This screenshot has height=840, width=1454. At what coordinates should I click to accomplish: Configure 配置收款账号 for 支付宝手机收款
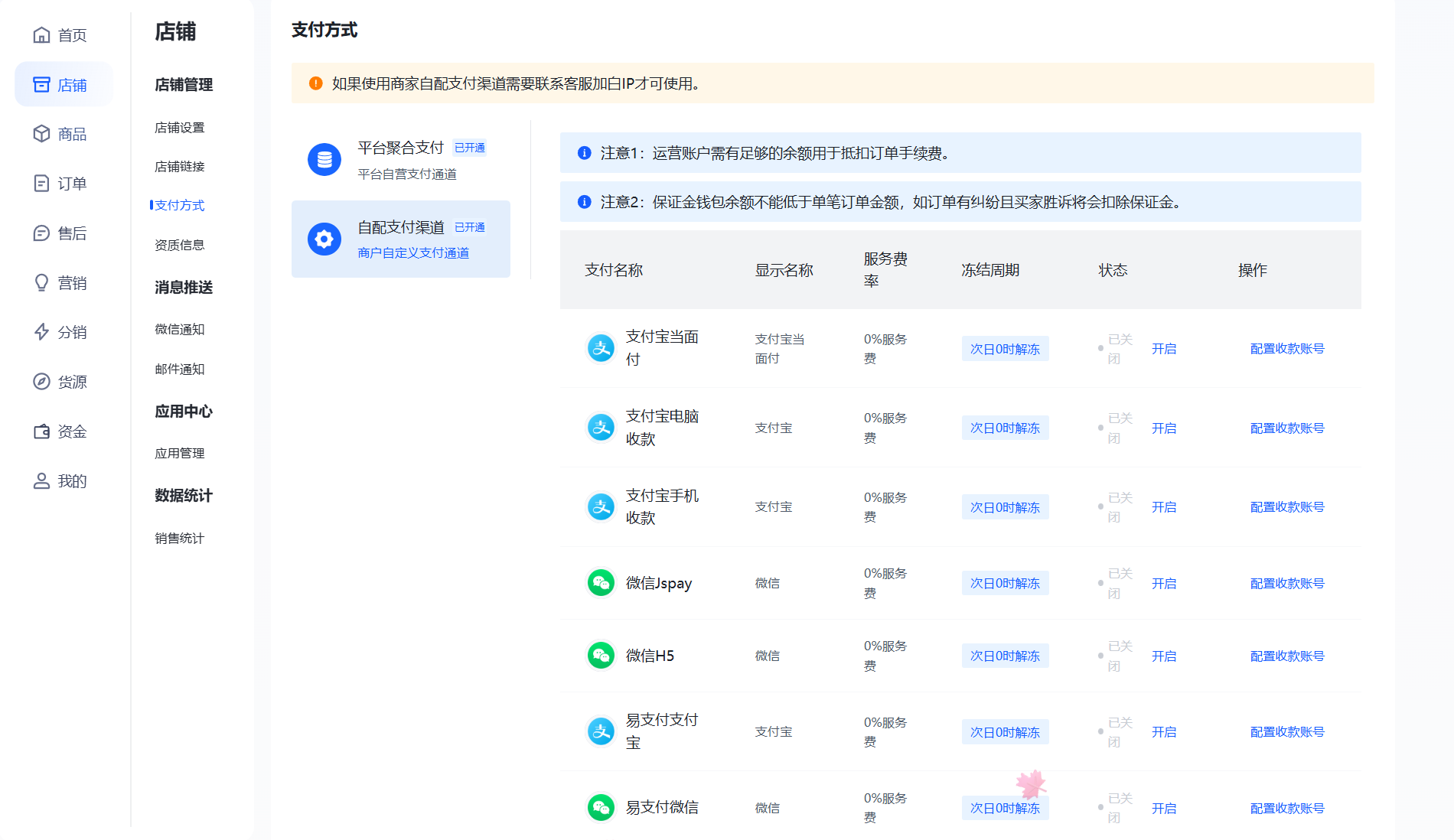[1287, 507]
